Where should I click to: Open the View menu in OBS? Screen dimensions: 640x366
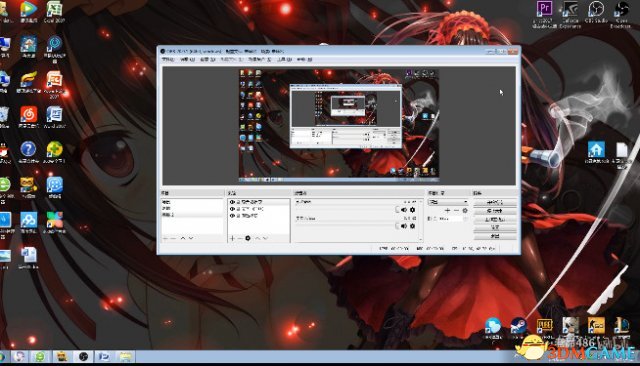coord(207,60)
